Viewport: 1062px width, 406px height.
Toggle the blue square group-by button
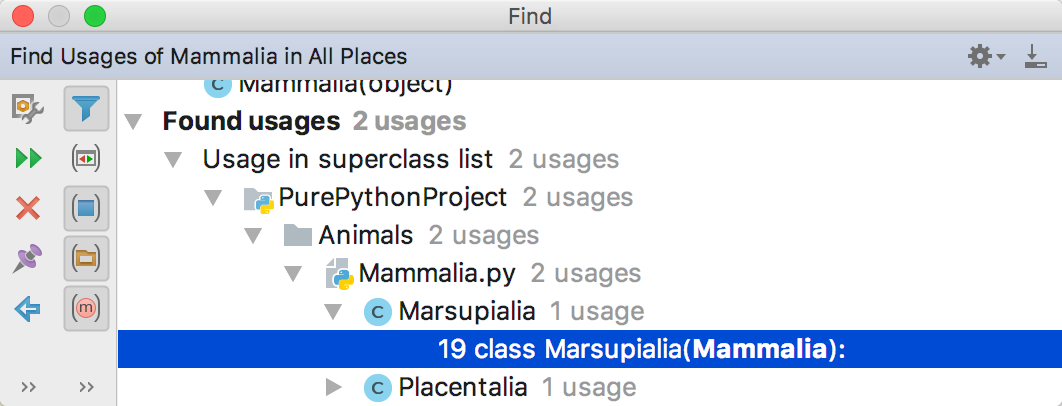(86, 208)
